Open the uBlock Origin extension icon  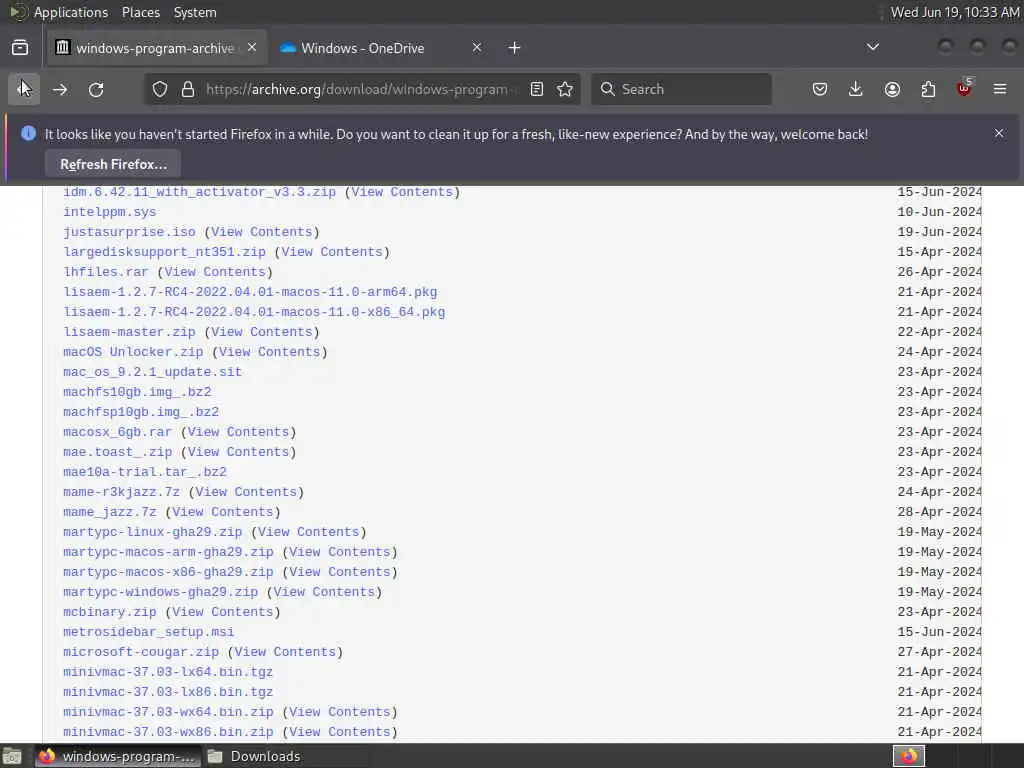pos(964,89)
